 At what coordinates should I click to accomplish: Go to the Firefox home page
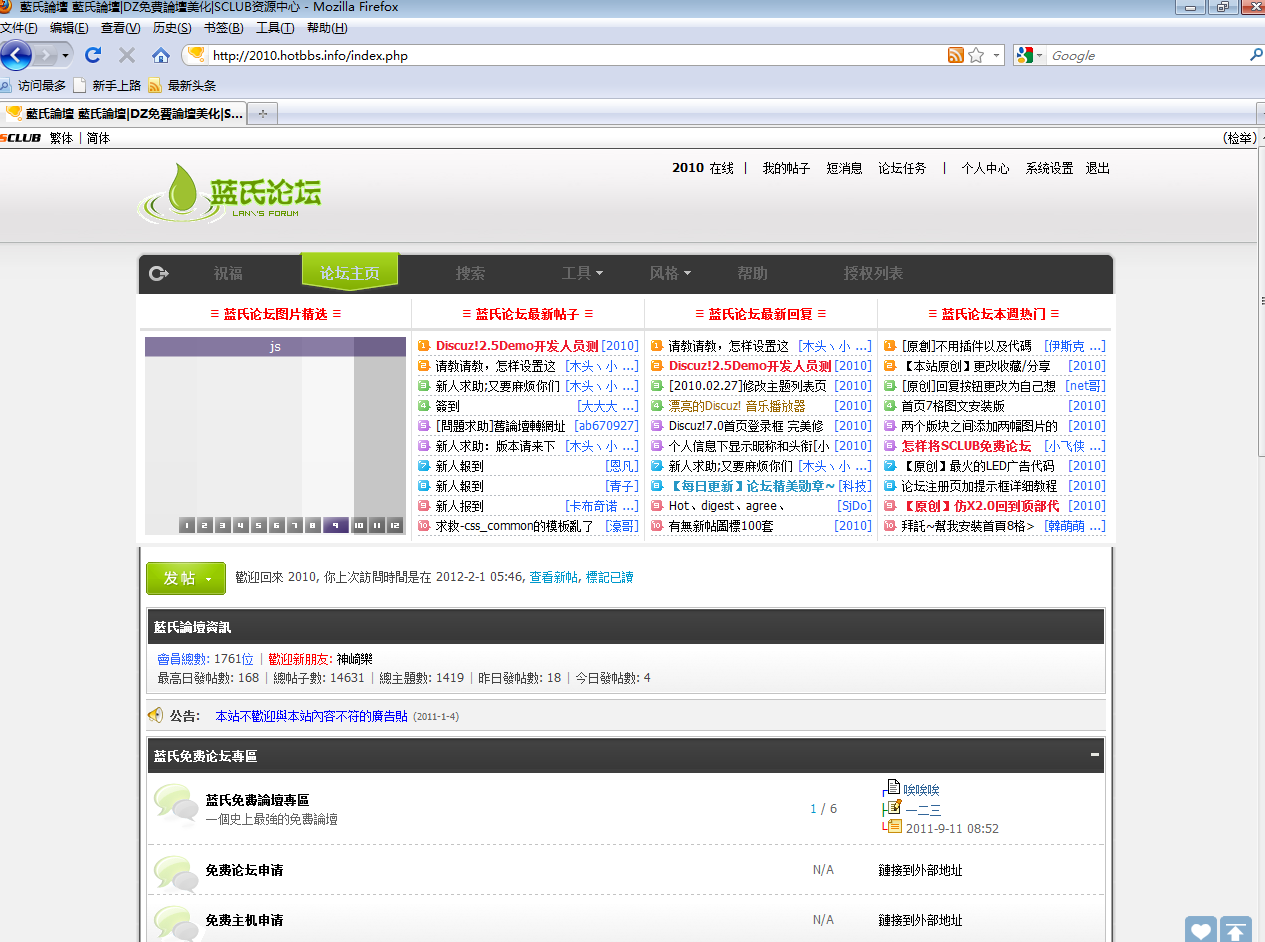click(x=160, y=55)
